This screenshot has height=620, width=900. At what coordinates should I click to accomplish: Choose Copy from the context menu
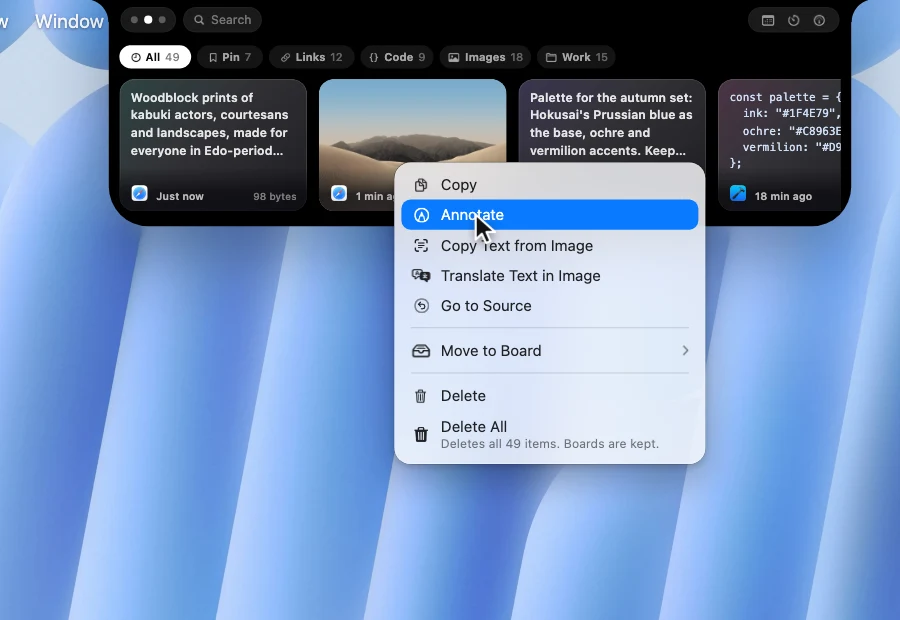[549, 185]
